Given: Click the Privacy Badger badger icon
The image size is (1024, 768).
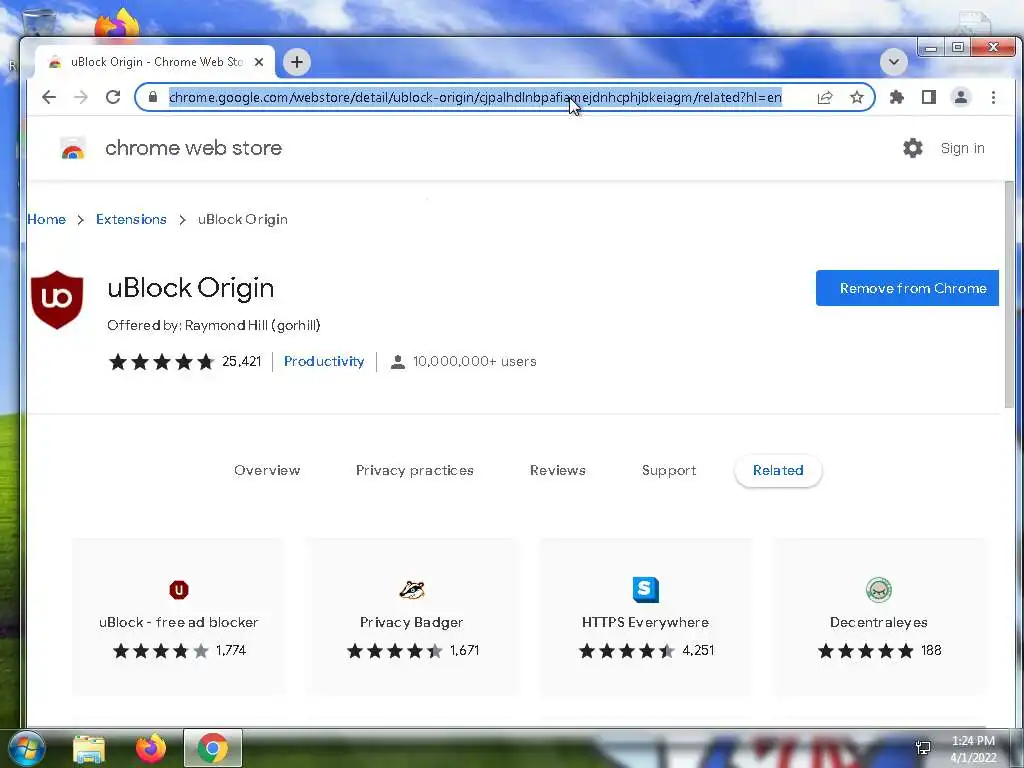Looking at the screenshot, I should click(x=412, y=590).
